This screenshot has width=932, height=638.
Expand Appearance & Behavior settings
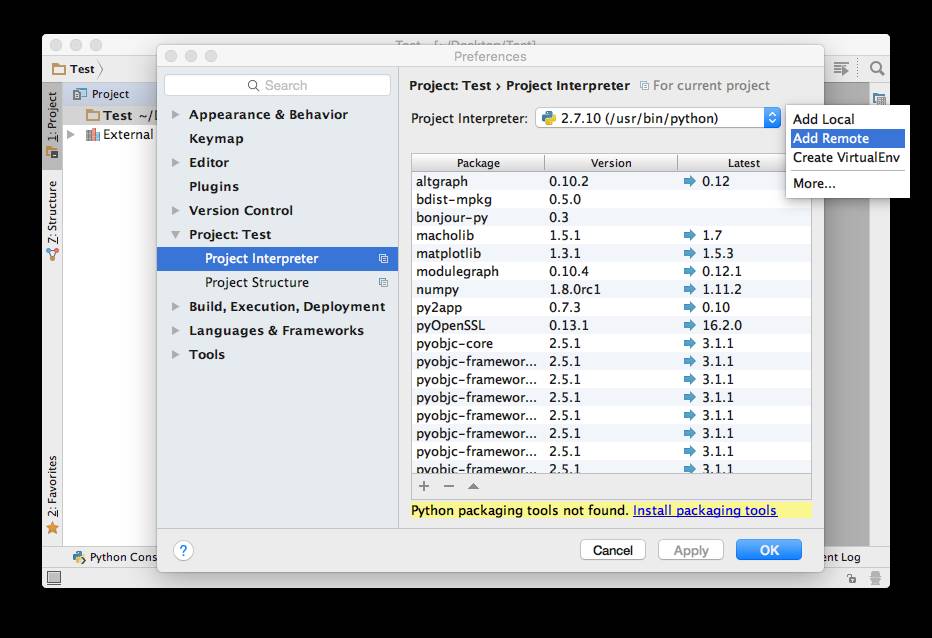coord(175,114)
